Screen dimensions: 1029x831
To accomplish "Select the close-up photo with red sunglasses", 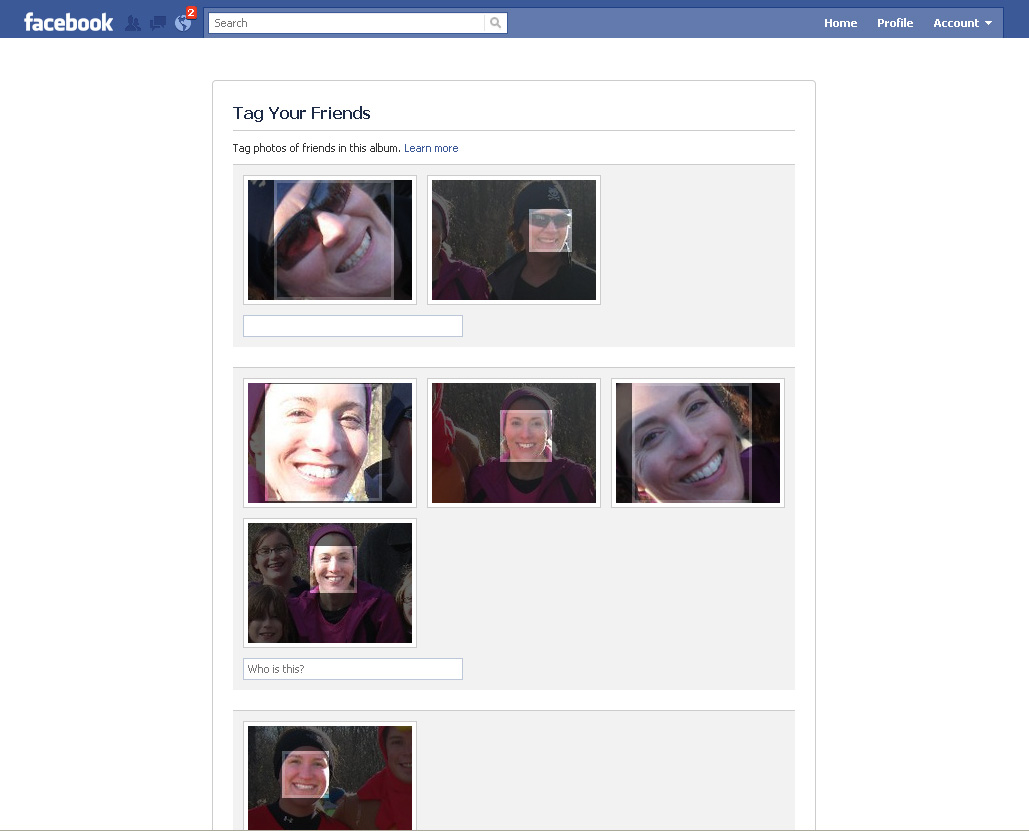I will [x=330, y=240].
